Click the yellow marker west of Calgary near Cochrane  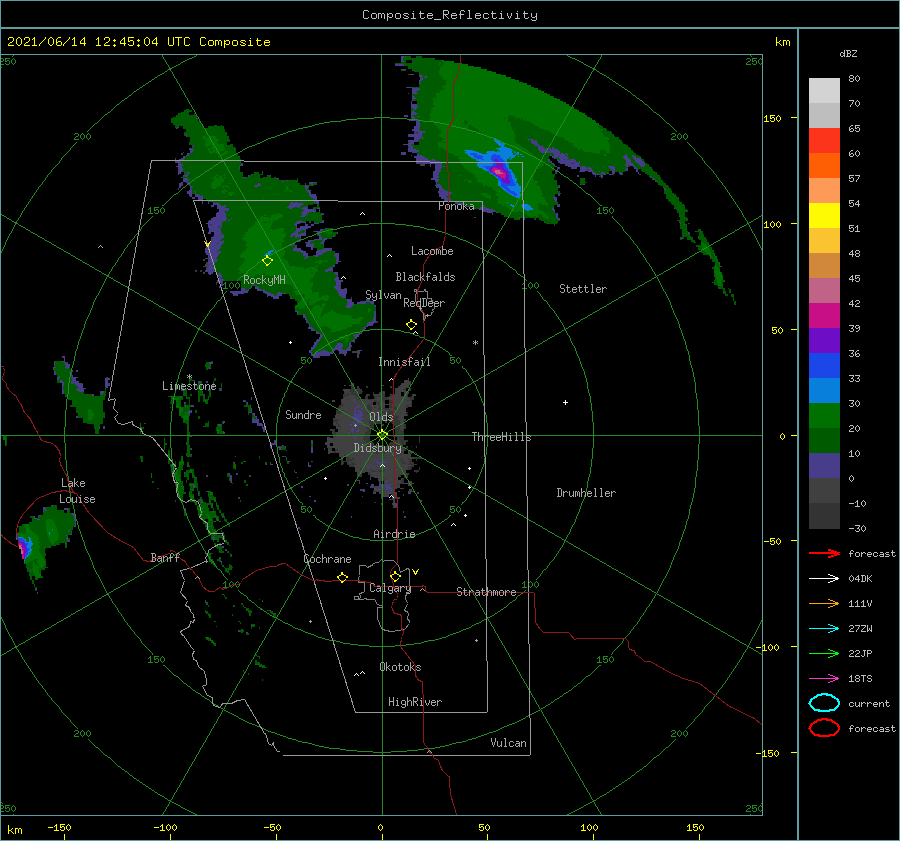pos(342,577)
